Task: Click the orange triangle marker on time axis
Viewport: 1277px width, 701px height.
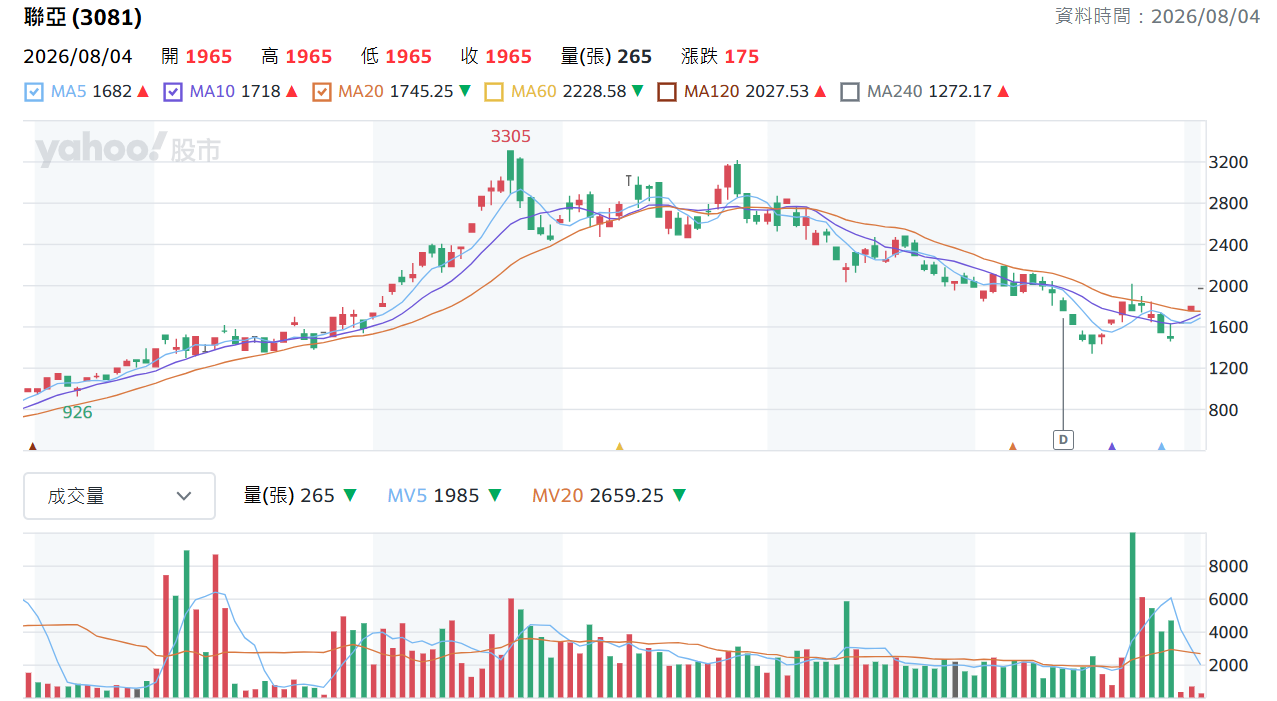Action: 1012,446
